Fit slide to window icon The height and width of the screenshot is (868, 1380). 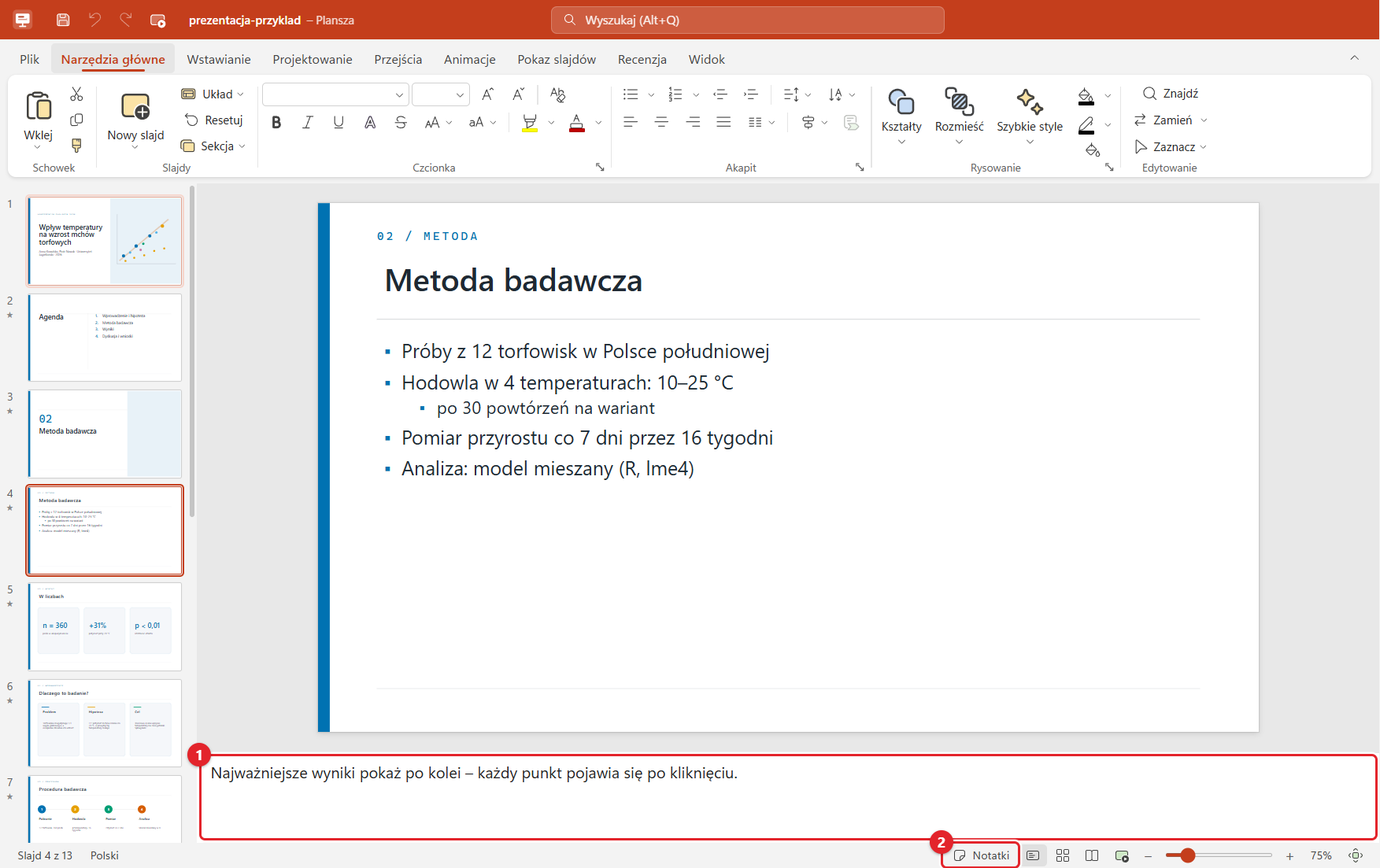coord(1356,855)
